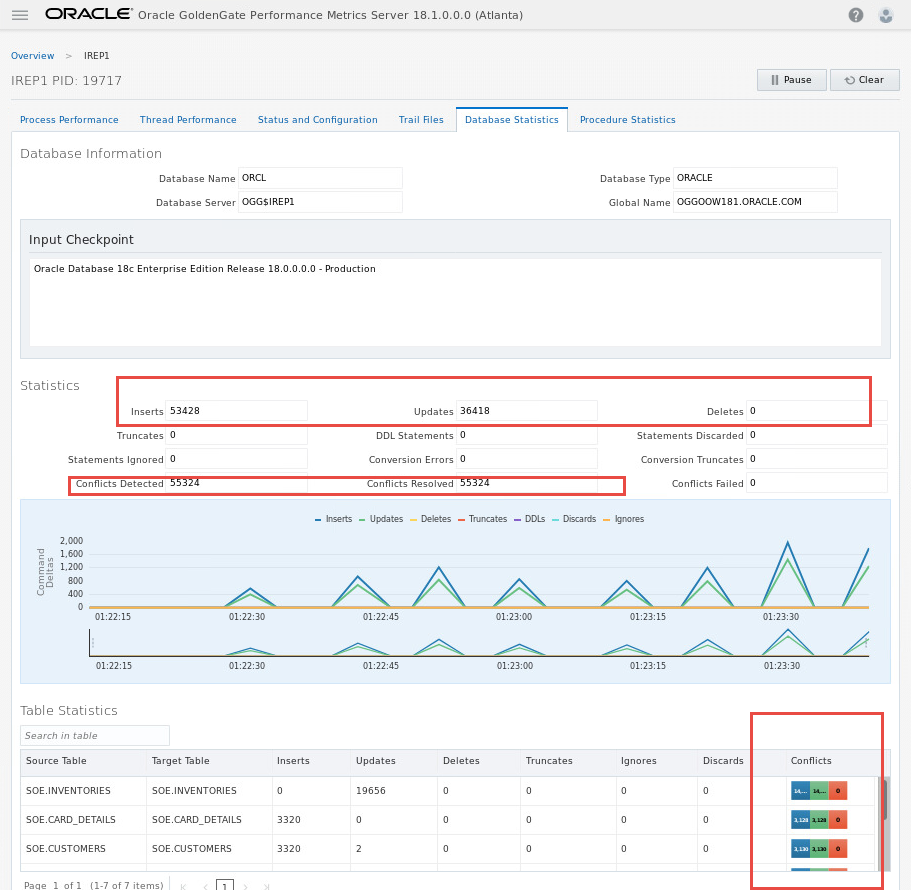Go back to the Overview breadcrumb
Image resolution: width=911 pixels, height=890 pixels.
(x=33, y=56)
